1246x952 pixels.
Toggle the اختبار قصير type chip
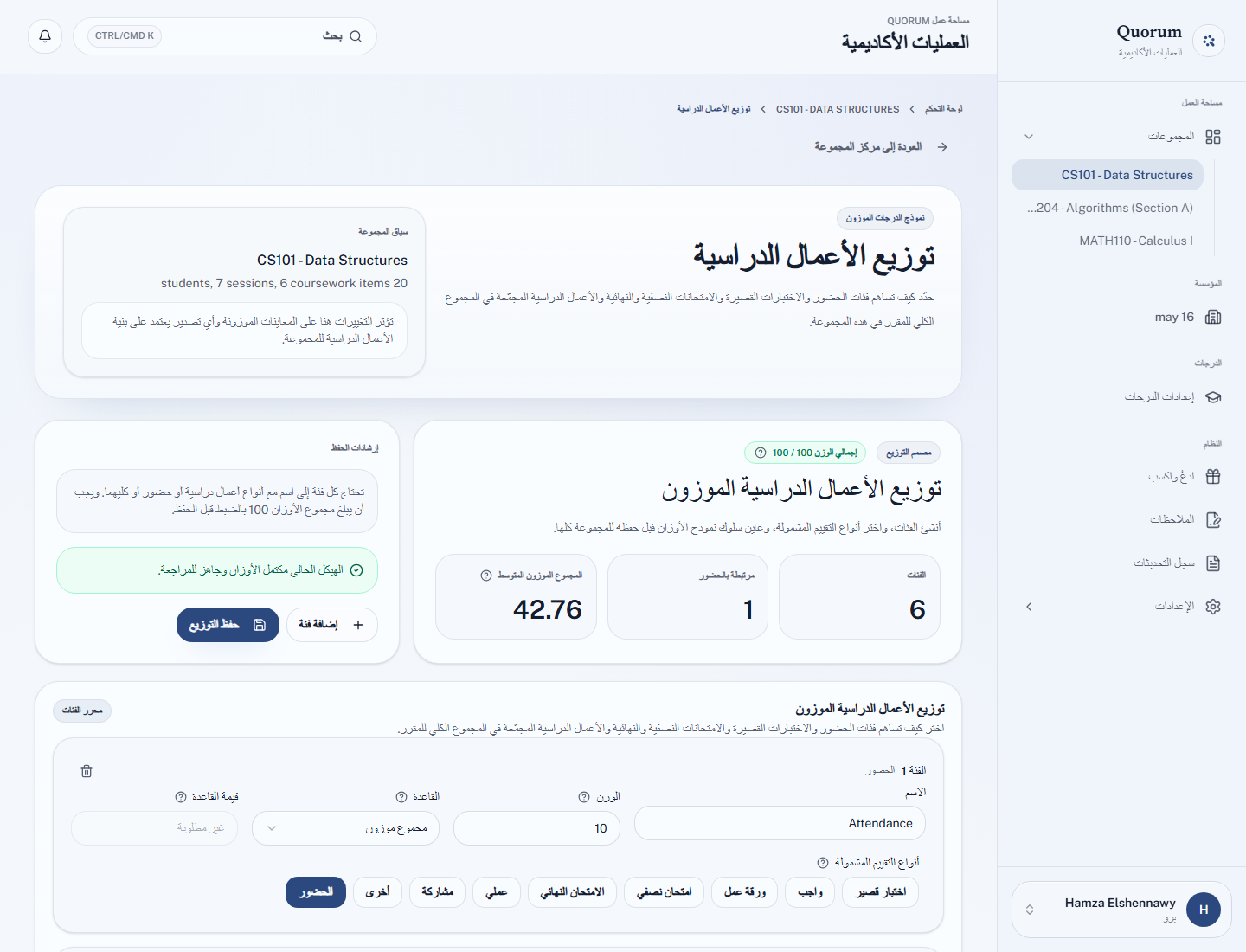(881, 892)
